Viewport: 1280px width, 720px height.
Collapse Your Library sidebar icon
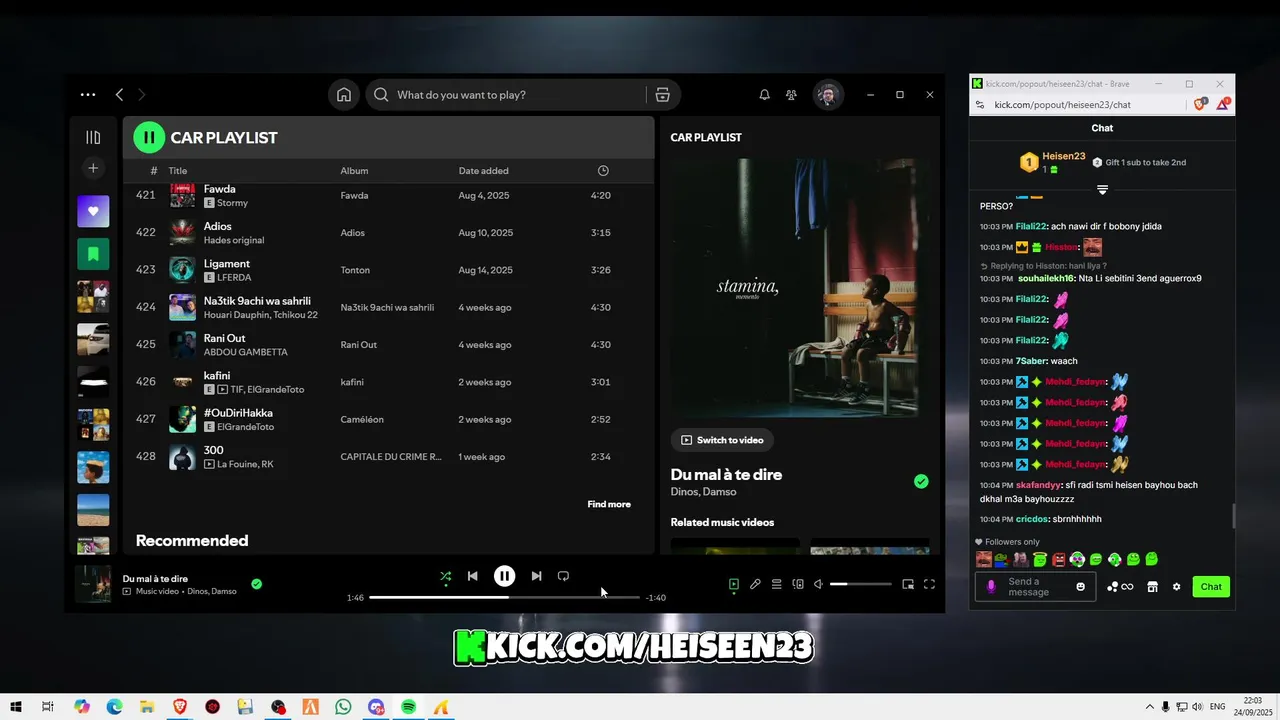click(93, 138)
